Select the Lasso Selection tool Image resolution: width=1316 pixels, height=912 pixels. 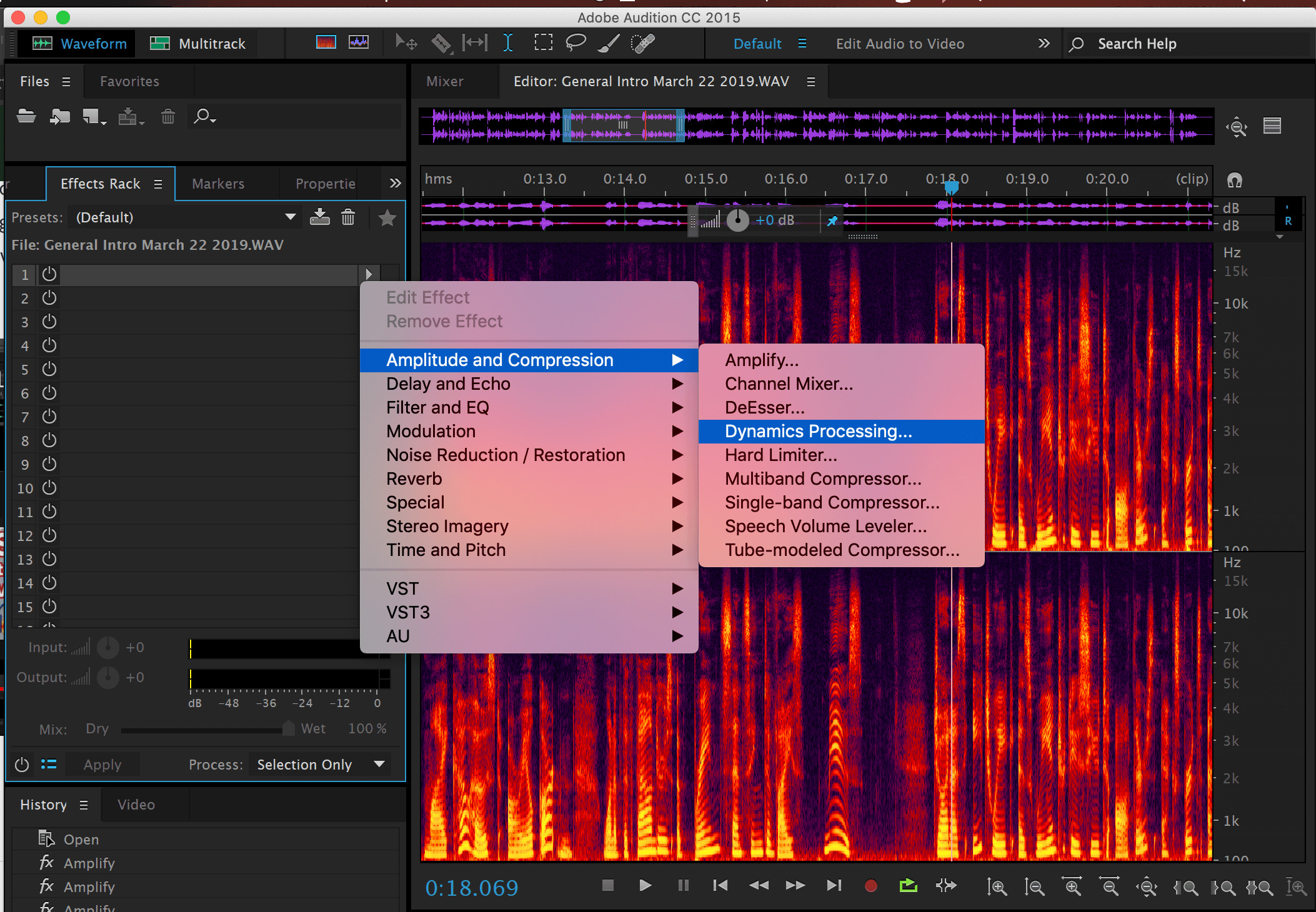[575, 42]
